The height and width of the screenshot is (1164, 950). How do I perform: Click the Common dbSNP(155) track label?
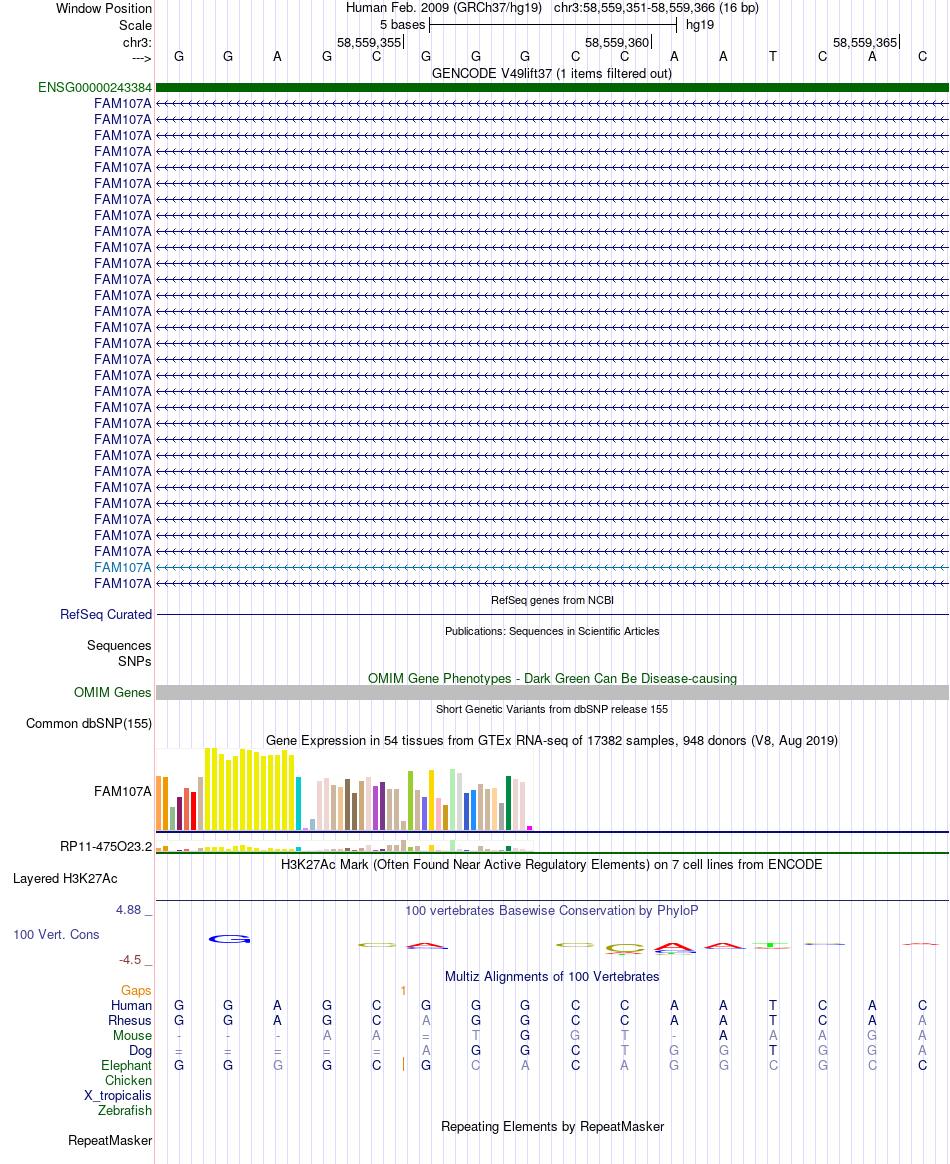pyautogui.click(x=89, y=723)
